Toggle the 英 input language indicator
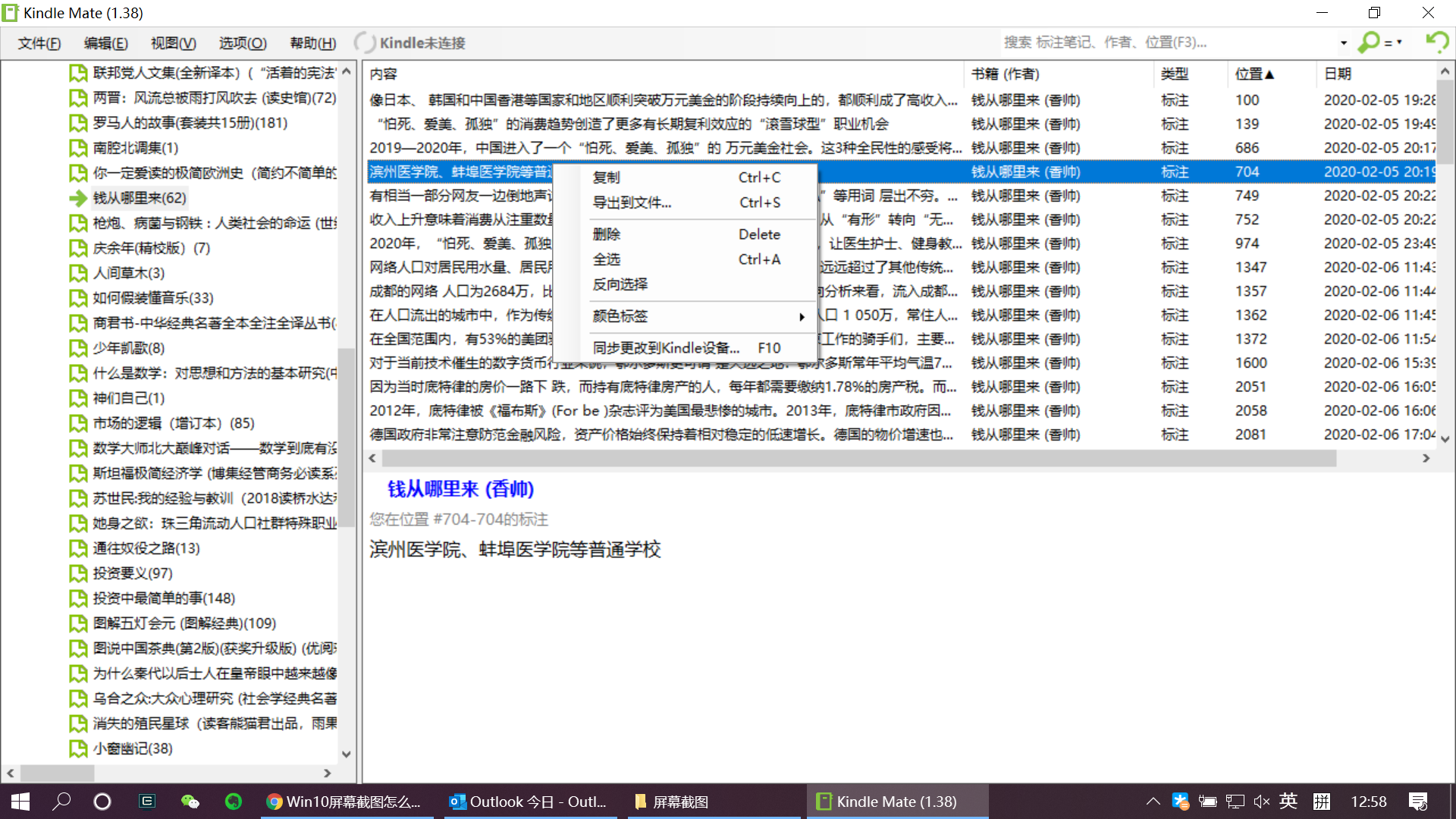The image size is (1456, 819). click(x=1288, y=802)
